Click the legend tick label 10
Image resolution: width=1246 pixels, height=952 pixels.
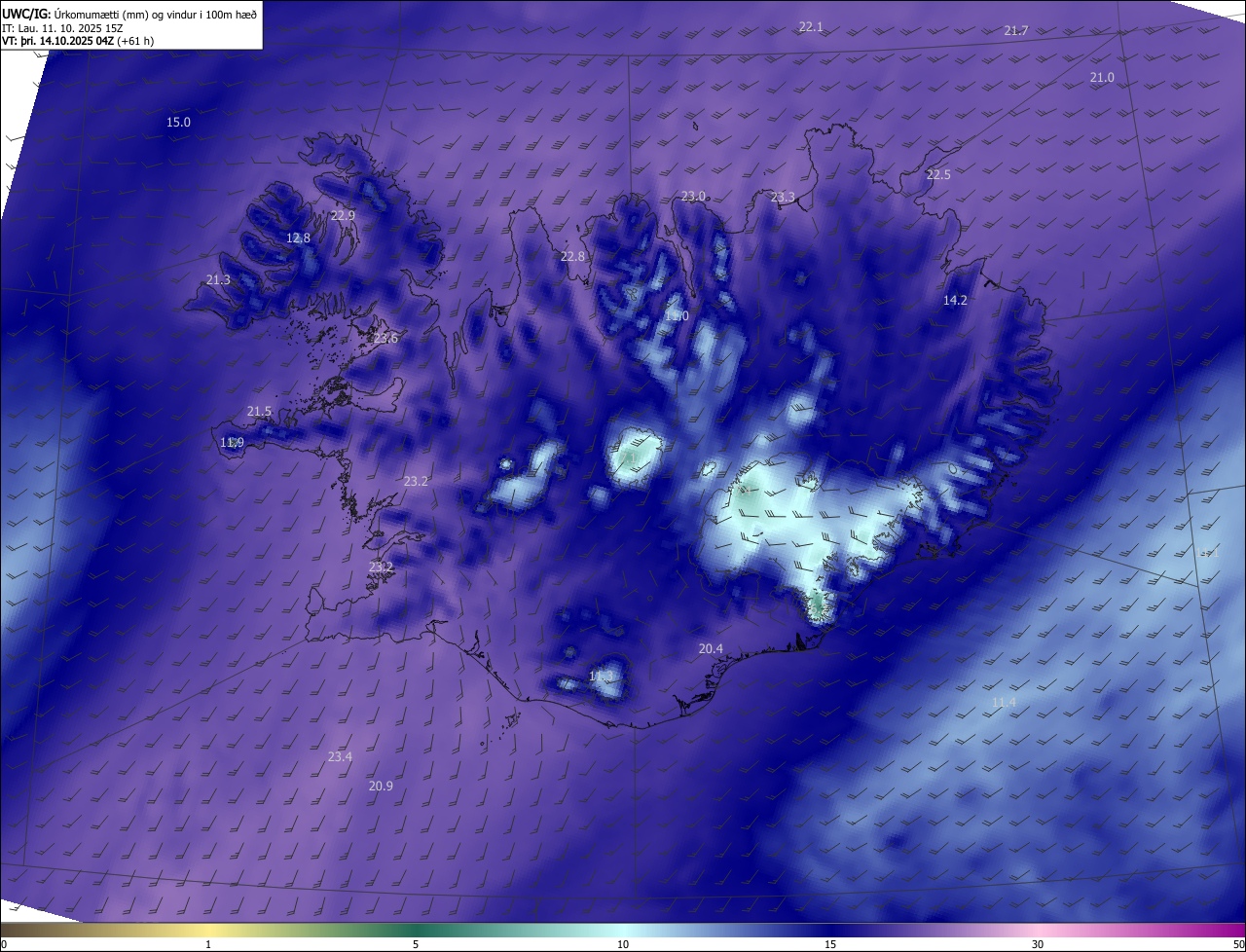coord(623,944)
